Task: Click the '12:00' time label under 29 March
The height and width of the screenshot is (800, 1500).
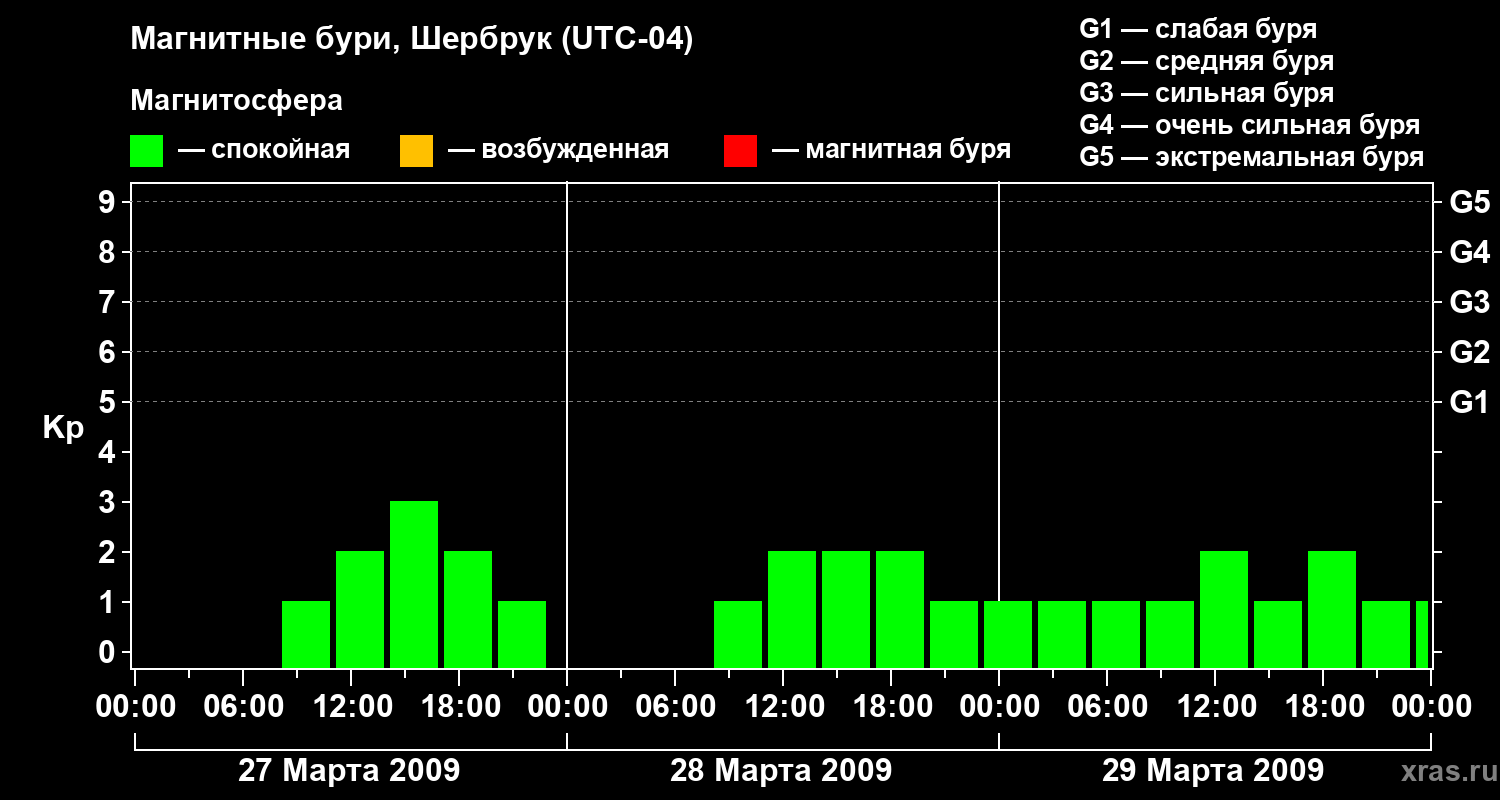Action: click(1215, 707)
